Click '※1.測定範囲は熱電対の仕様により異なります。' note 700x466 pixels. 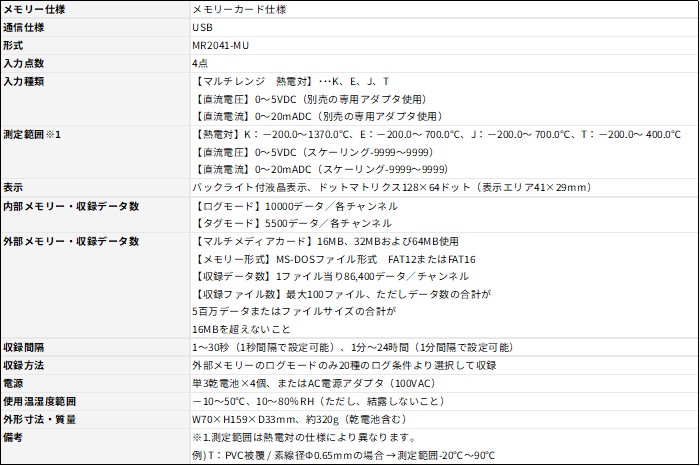304,437
